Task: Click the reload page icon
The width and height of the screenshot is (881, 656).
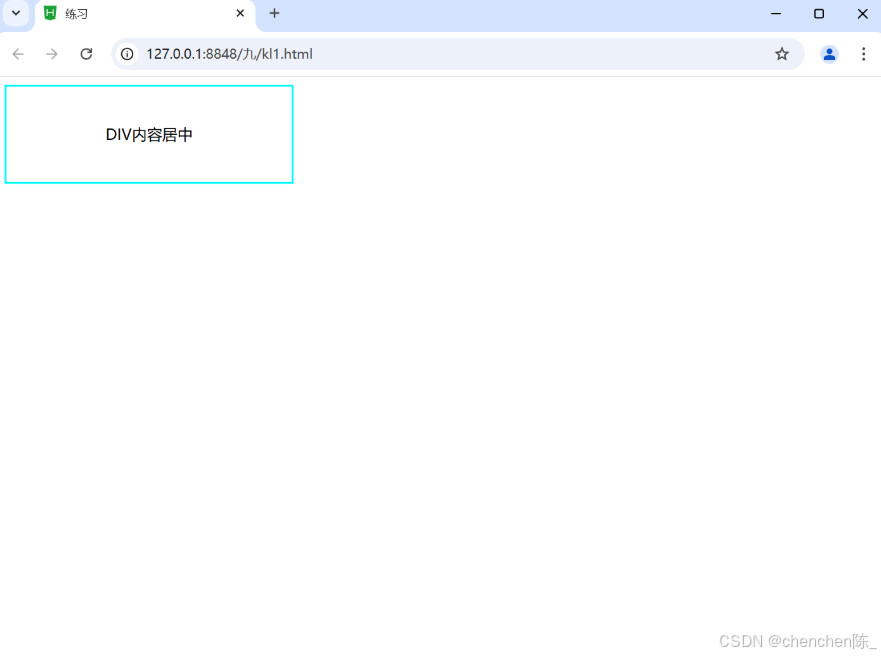Action: click(86, 54)
